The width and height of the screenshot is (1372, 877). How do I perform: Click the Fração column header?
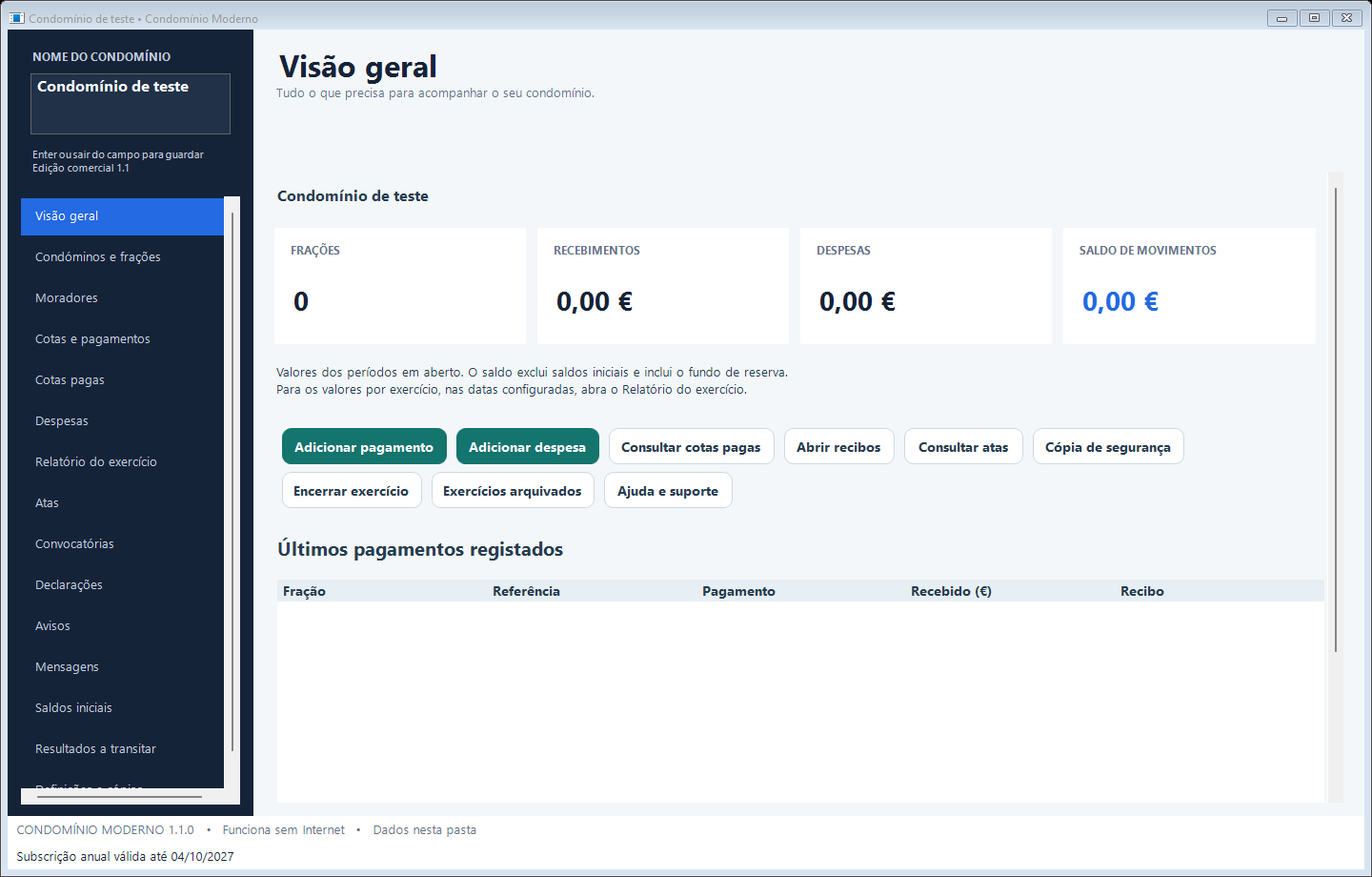(x=382, y=591)
